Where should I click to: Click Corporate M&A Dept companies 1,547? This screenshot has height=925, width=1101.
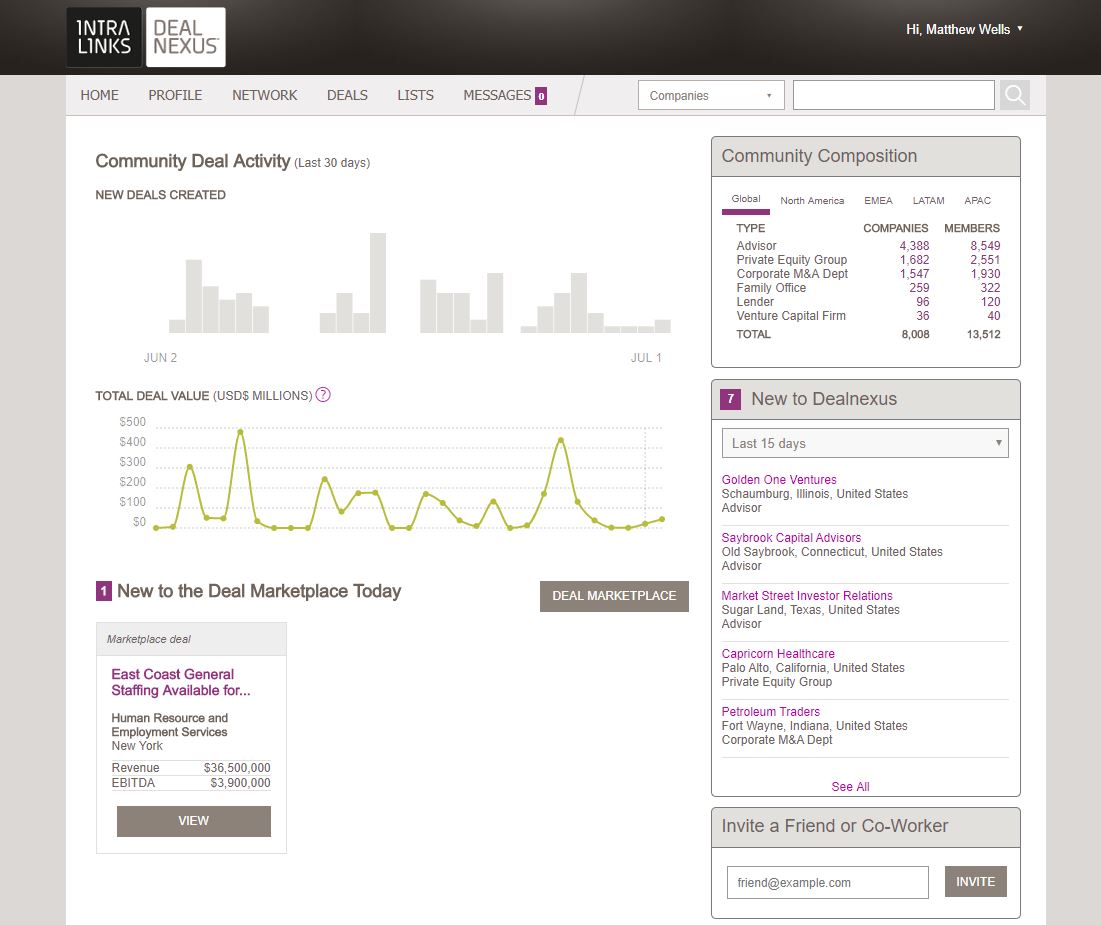914,274
